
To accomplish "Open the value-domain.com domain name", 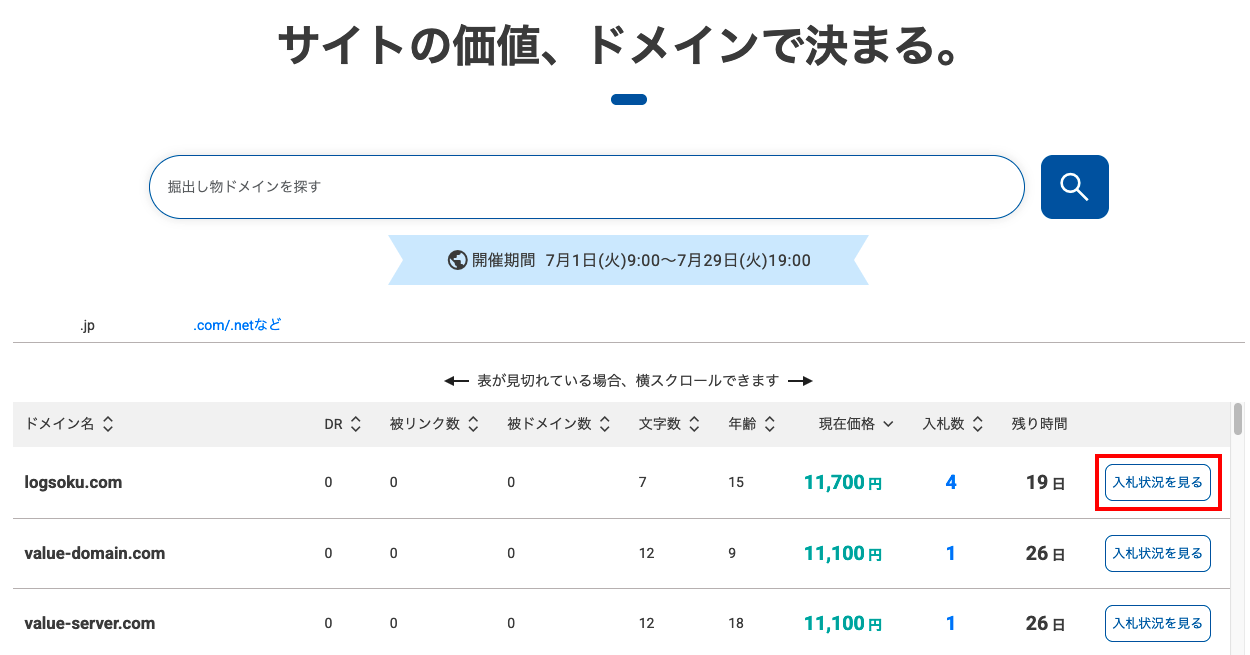I will coord(95,553).
